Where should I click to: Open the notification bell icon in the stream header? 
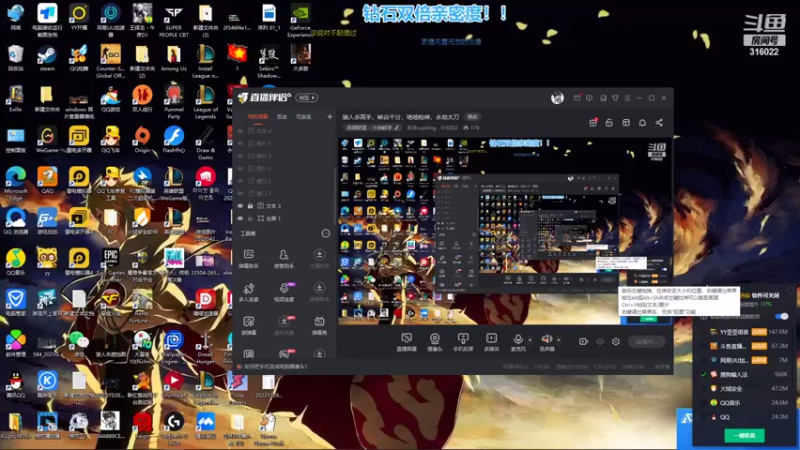(x=642, y=122)
